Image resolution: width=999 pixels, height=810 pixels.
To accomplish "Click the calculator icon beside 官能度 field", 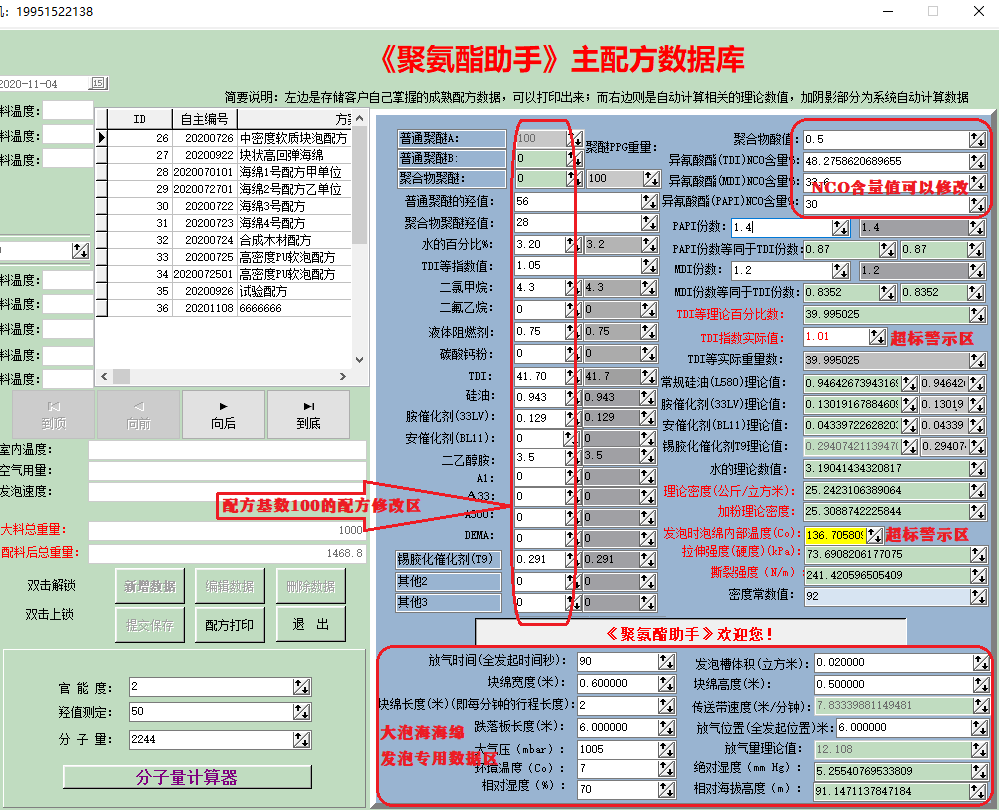I will (301, 687).
